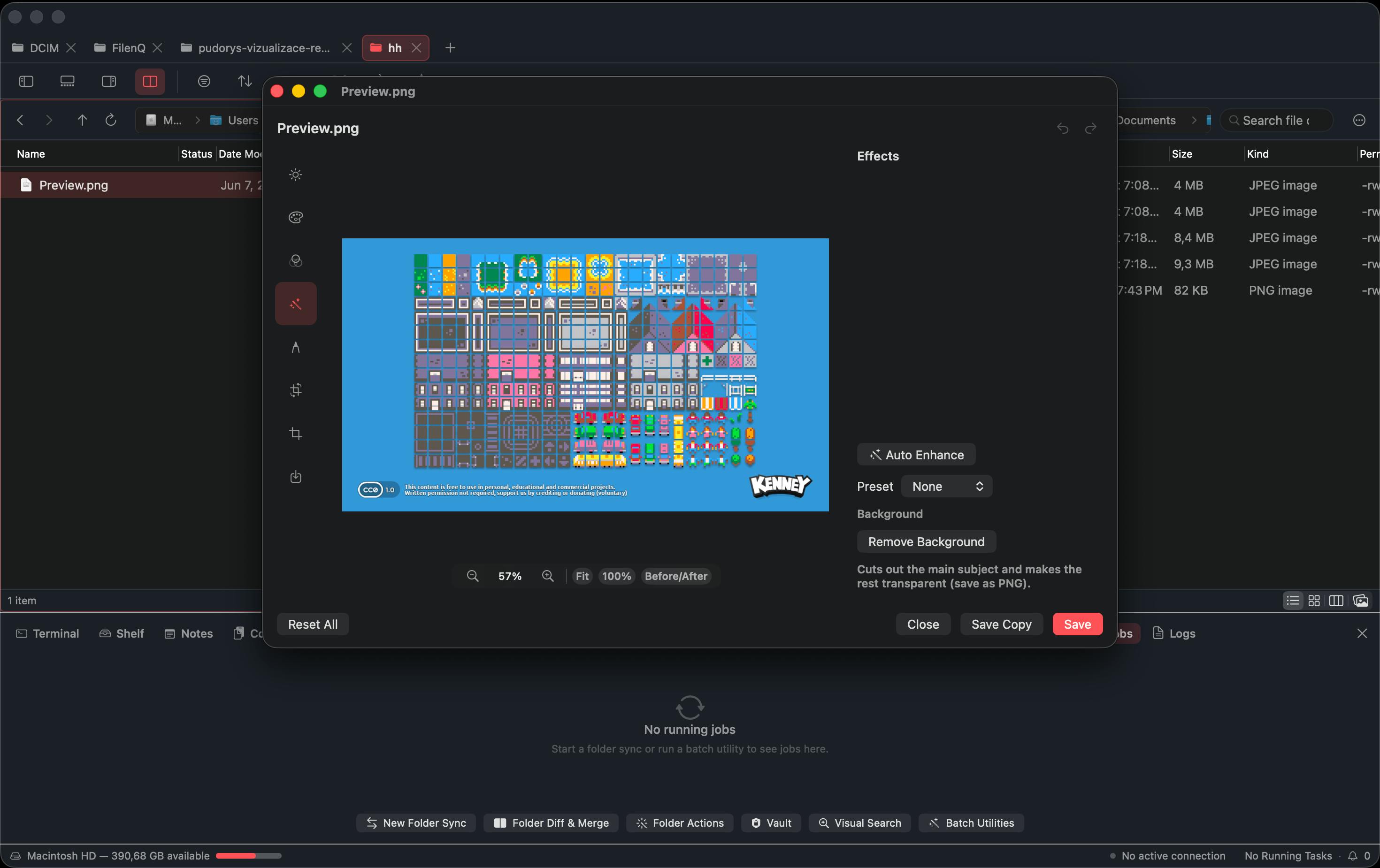The width and height of the screenshot is (1380, 868).
Task: Switch to list view mode
Action: pyautogui.click(x=1293, y=601)
